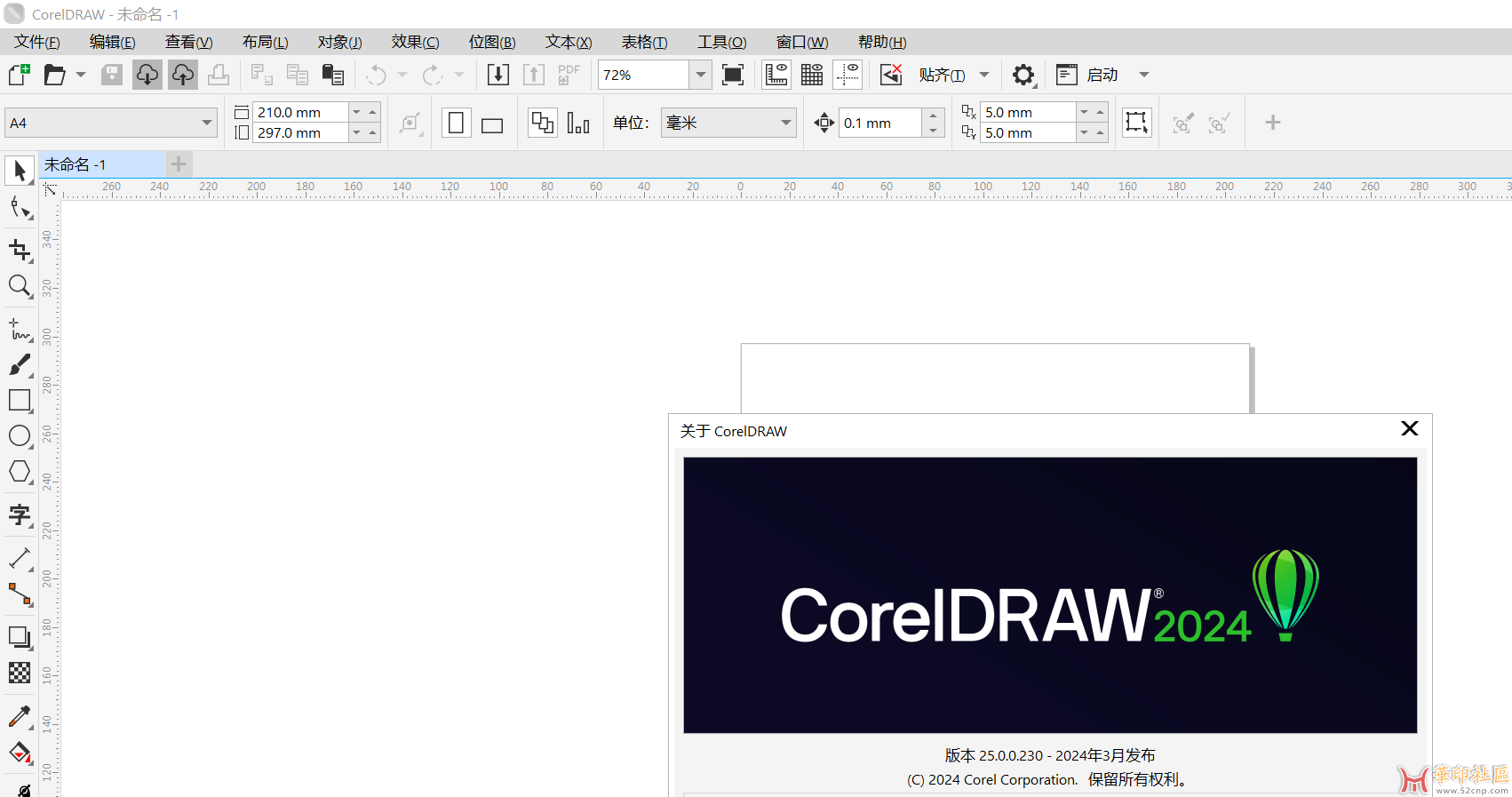Select the Eyedropper tool
Viewport: 1512px width, 797px height.
point(20,716)
